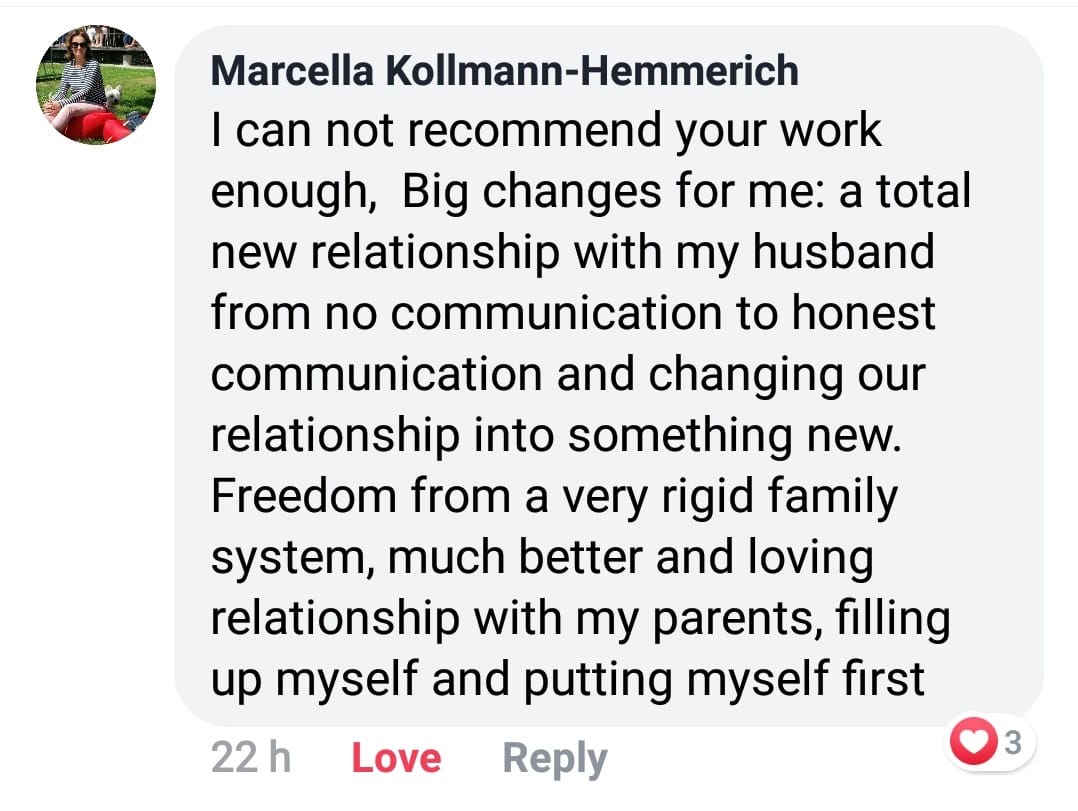
Task: Click the word 'husband' in the comment
Action: pyautogui.click(x=843, y=252)
